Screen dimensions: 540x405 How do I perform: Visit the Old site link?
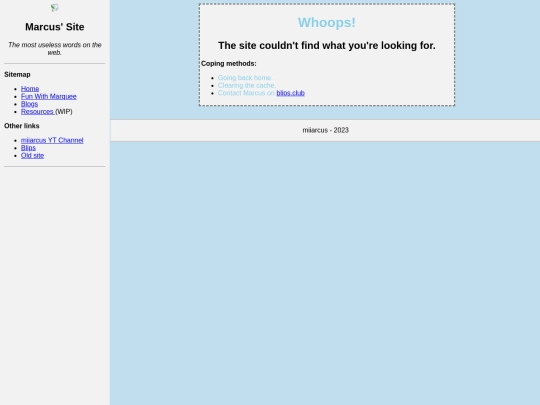click(32, 155)
